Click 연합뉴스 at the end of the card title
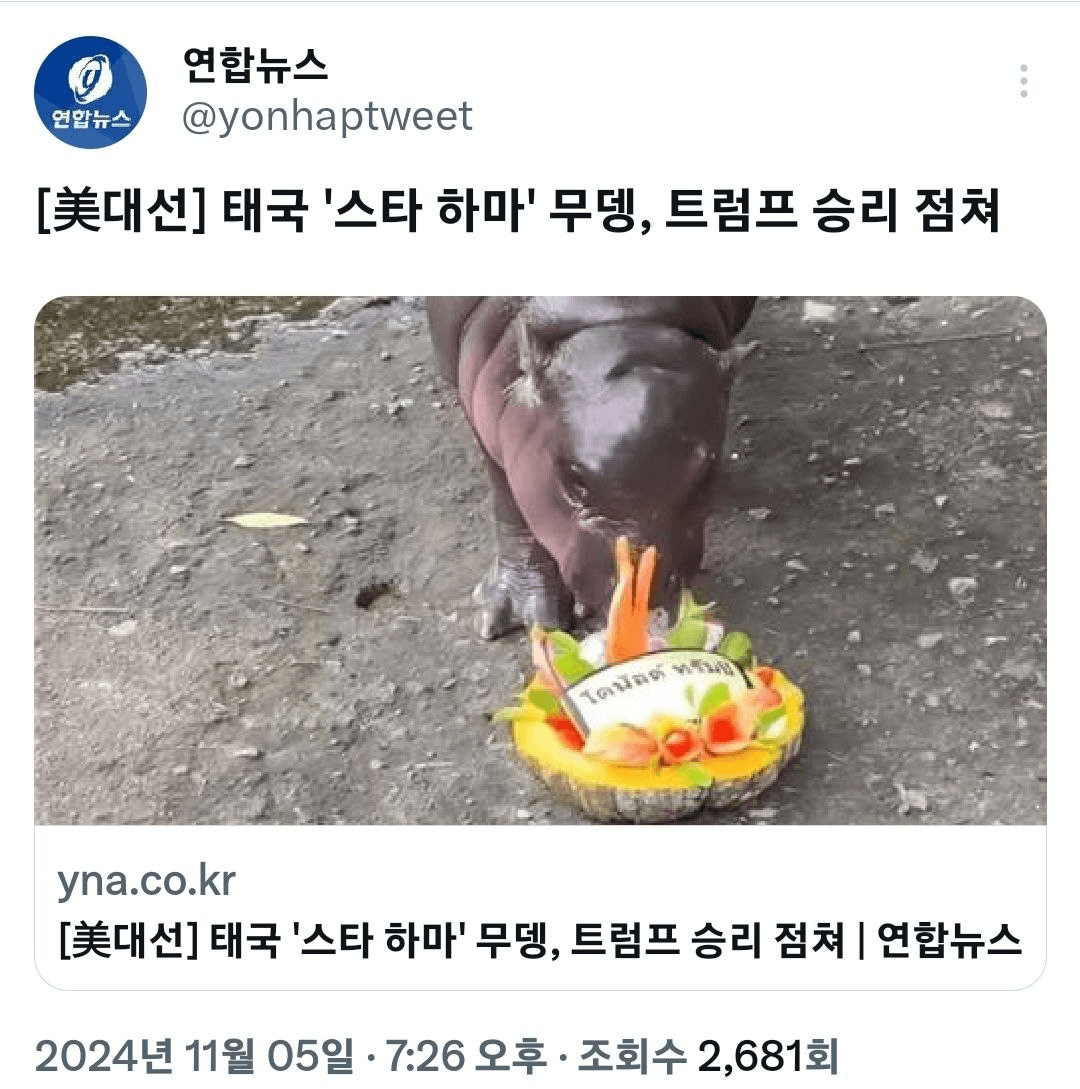This screenshot has width=1080, height=1089. click(949, 940)
